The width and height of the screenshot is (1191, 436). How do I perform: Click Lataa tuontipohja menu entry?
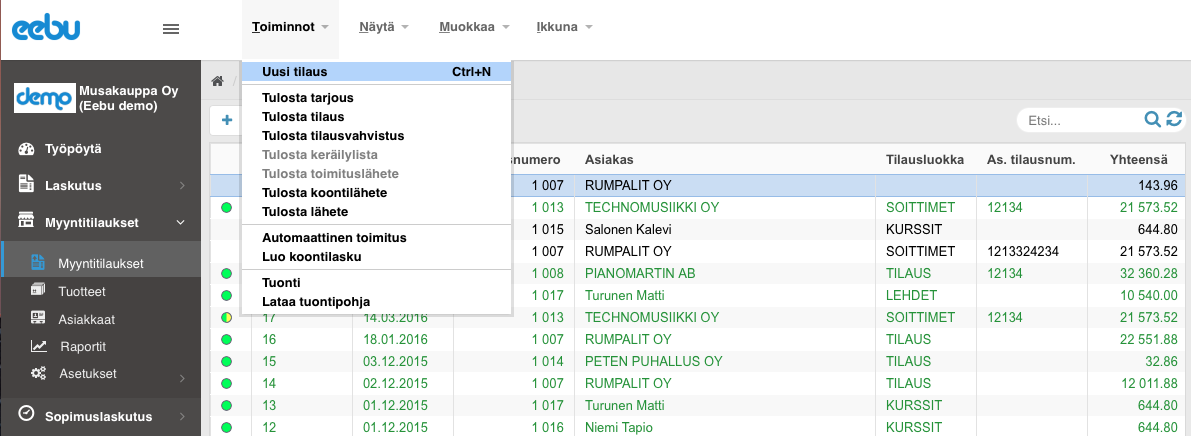coord(315,300)
